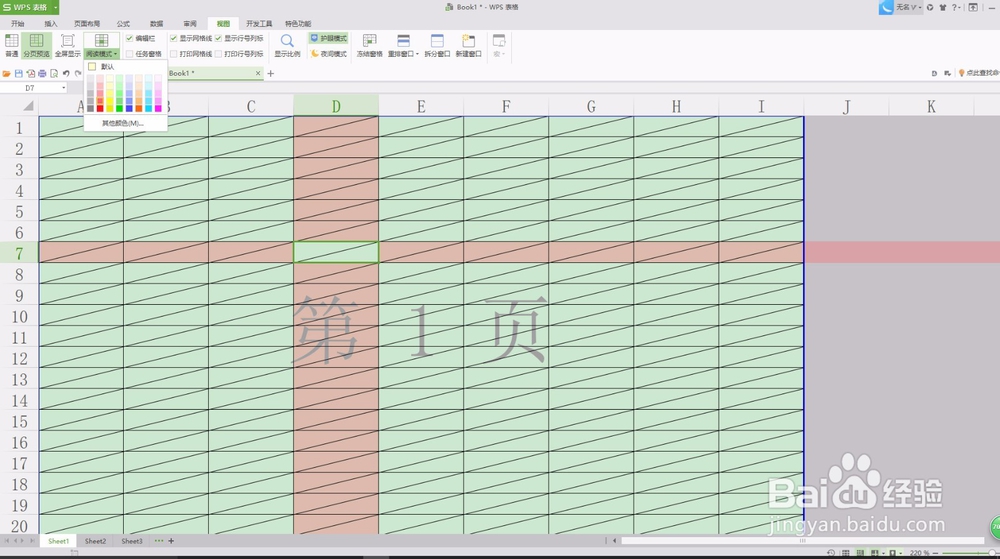Click the Print Preview icon
The image size is (1000, 559).
[x=54, y=73]
